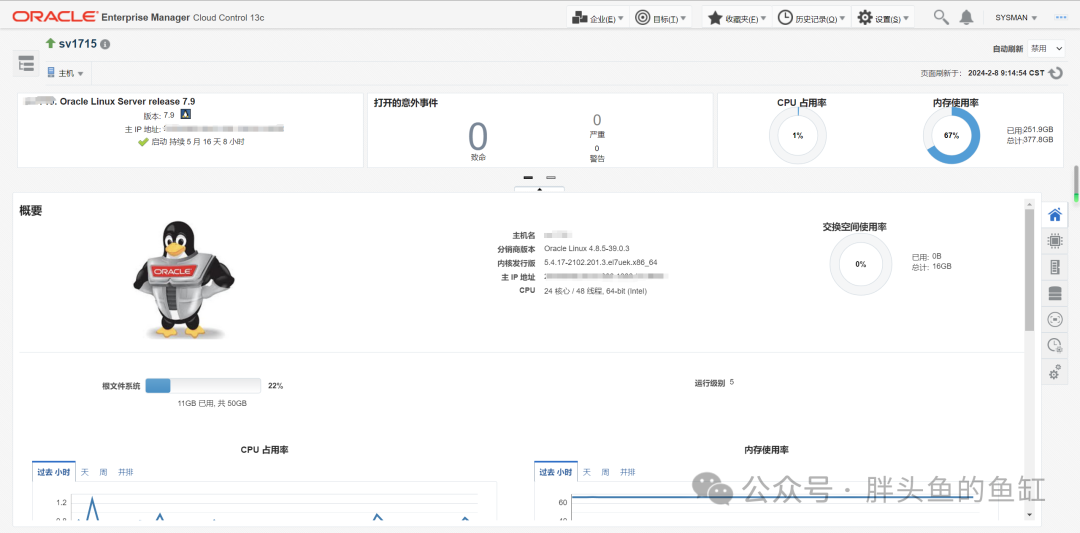Open the 企业(E) menu

click(599, 18)
